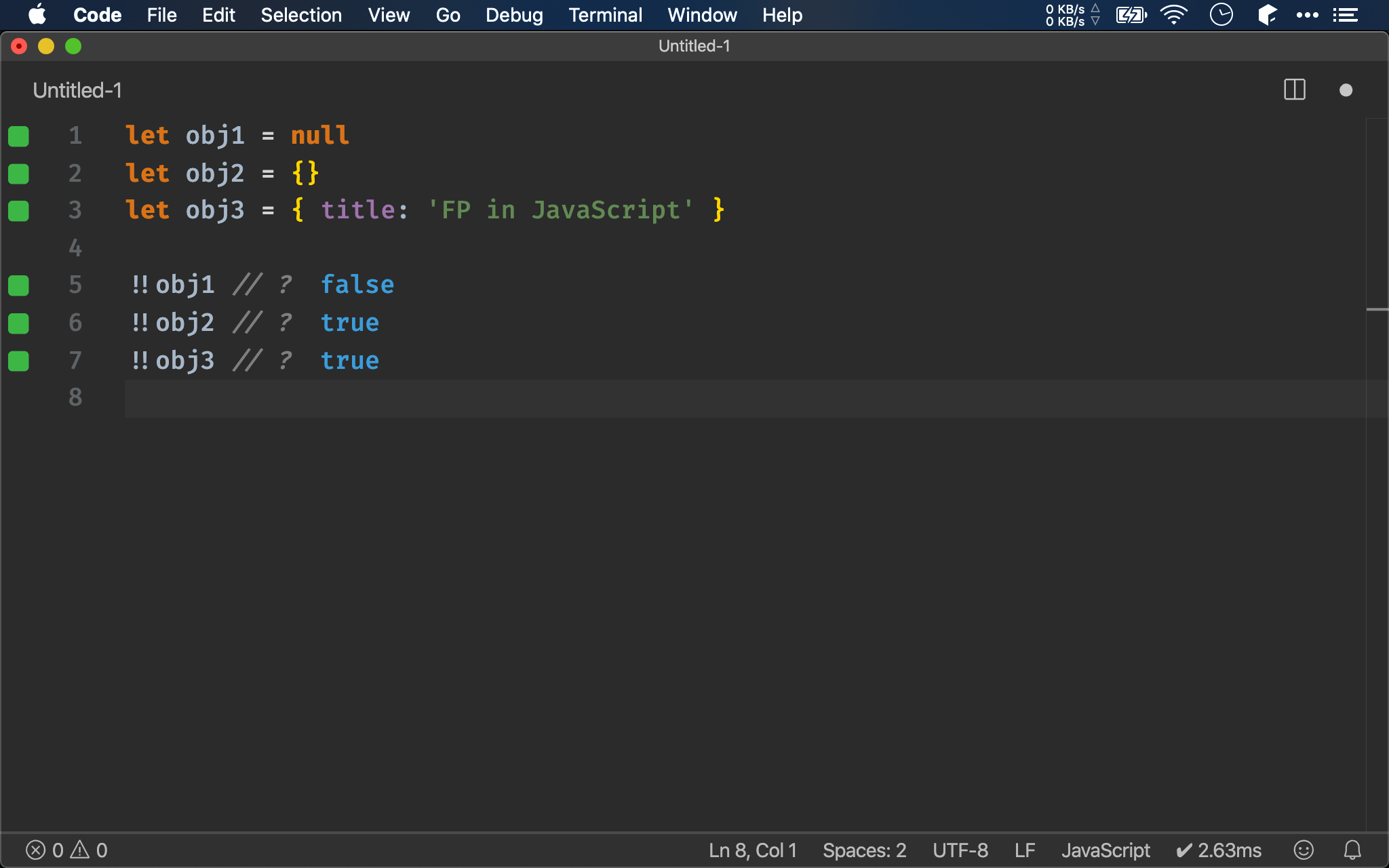
Task: Open the Terminal menu
Action: tap(605, 15)
